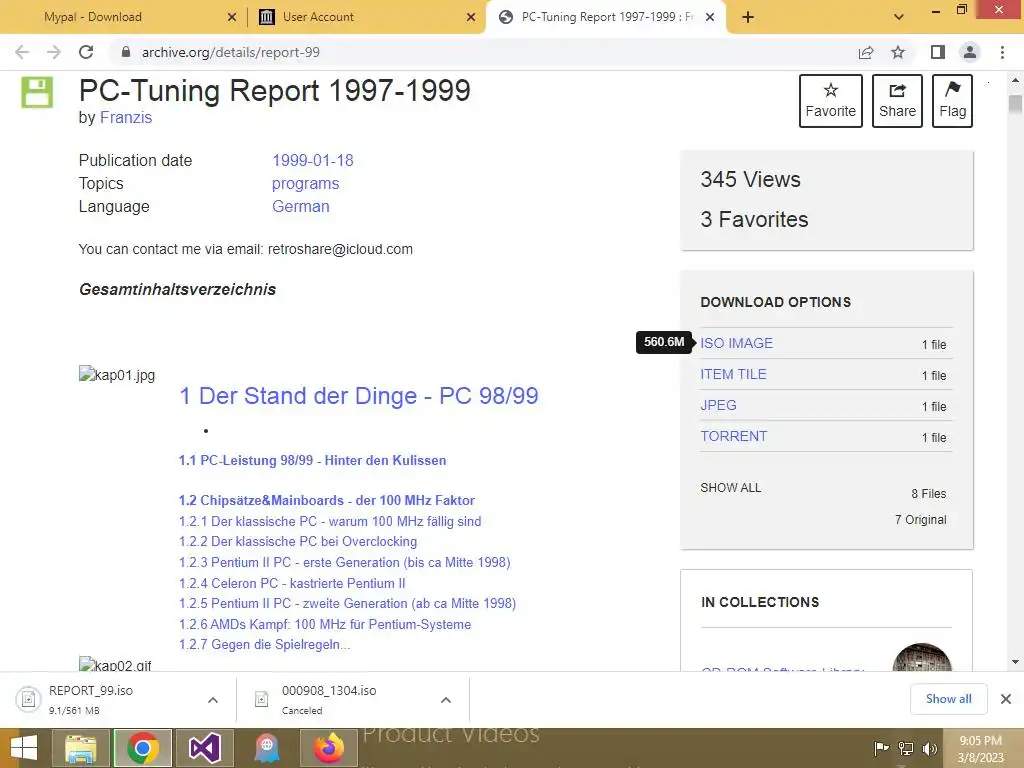Expand 000908_1304.iso download options arrow

point(446,700)
